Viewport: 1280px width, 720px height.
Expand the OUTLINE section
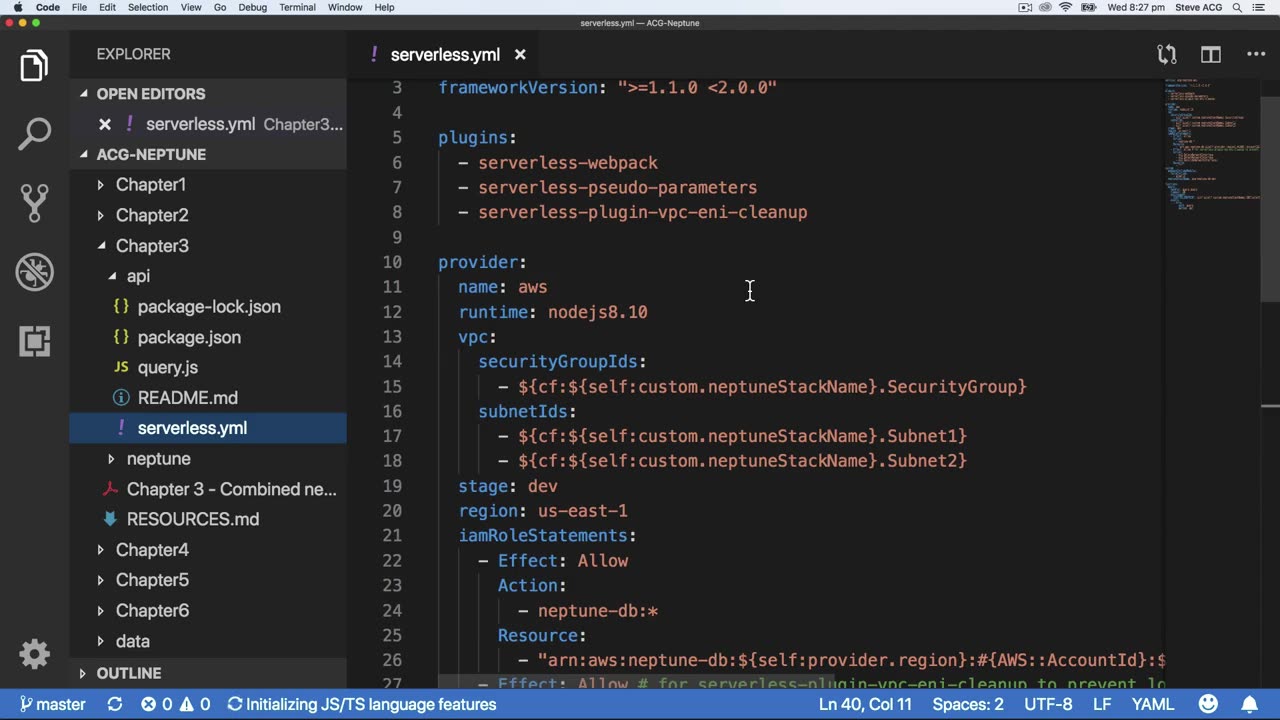(x=128, y=673)
